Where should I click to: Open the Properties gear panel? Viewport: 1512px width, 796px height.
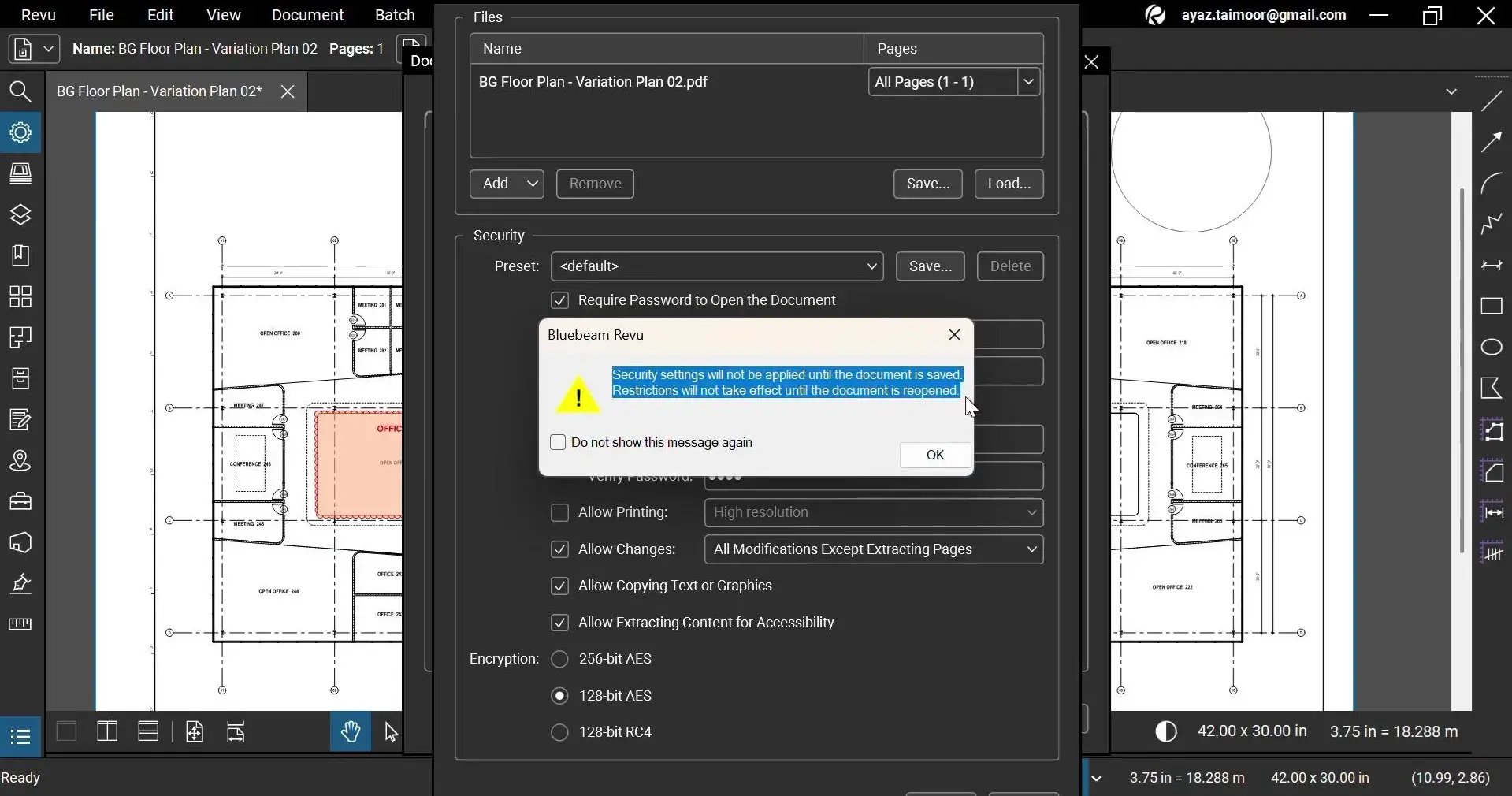coord(20,132)
